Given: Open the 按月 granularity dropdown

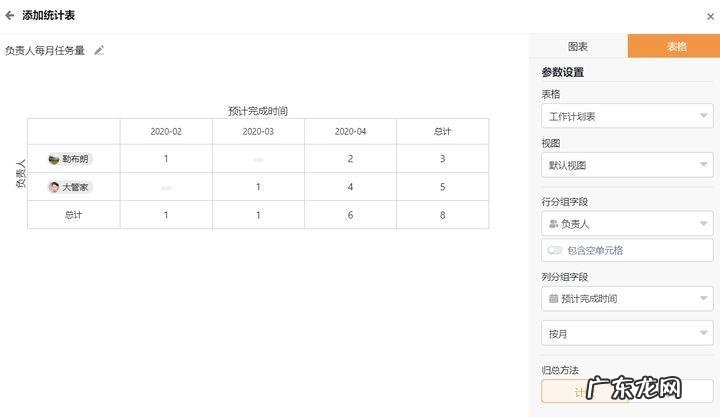Looking at the screenshot, I should tap(627, 333).
